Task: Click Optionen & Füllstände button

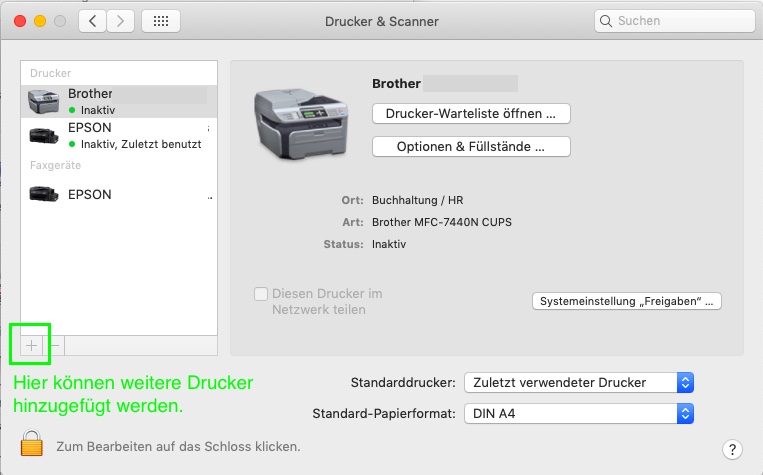Action: [x=470, y=147]
